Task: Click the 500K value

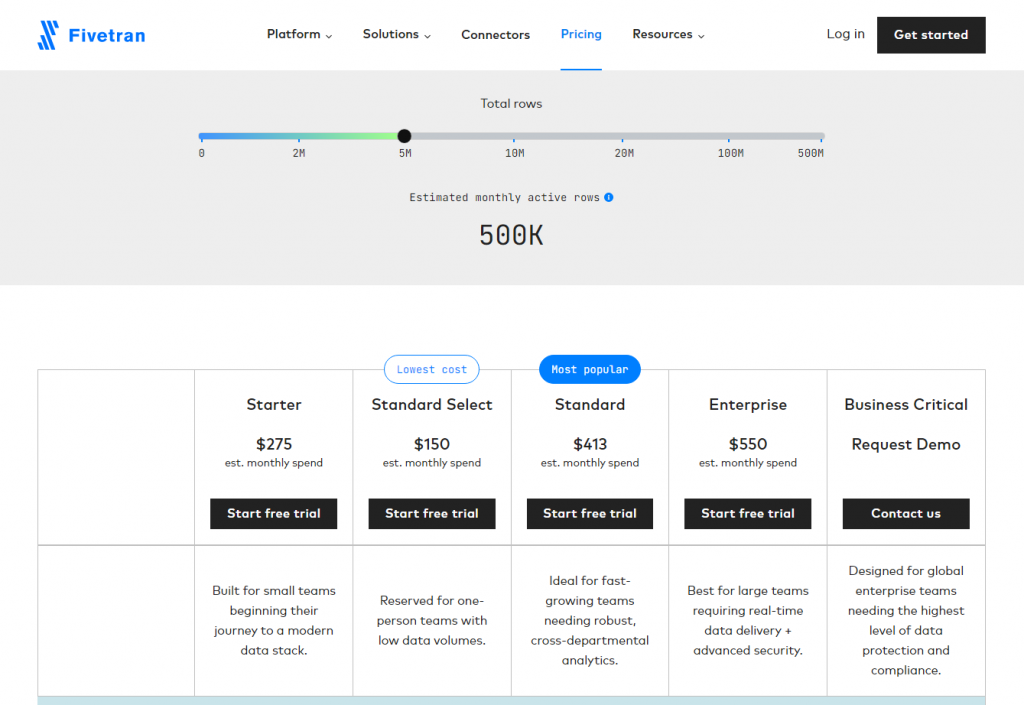Action: (x=511, y=236)
